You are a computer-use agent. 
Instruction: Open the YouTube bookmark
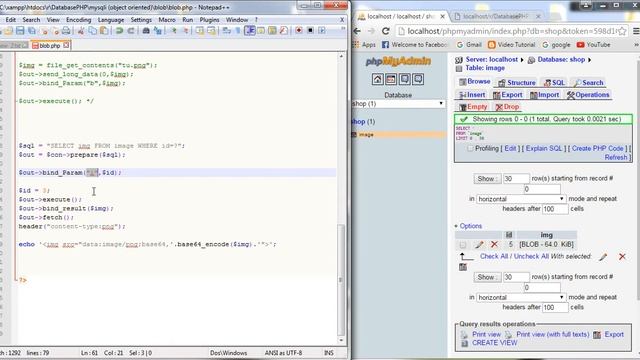click(x=593, y=45)
